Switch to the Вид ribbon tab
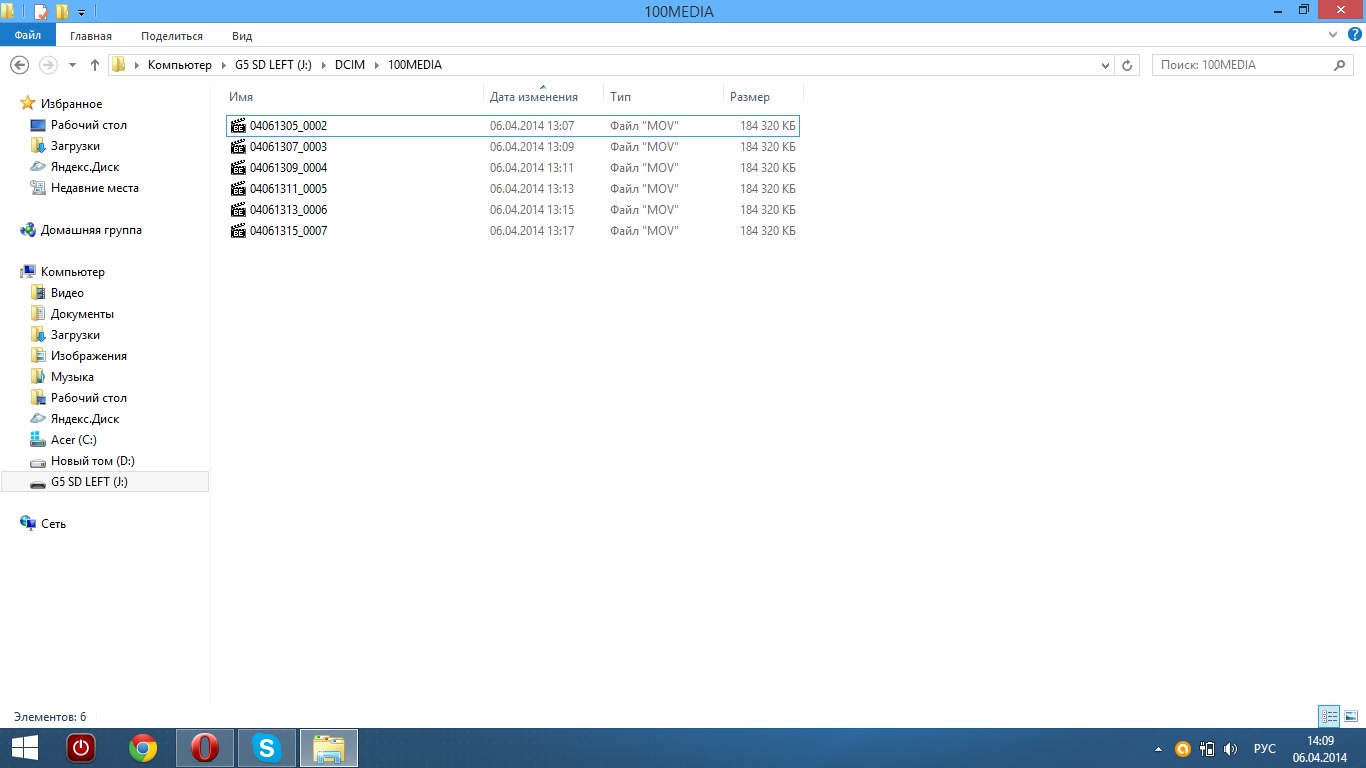This screenshot has width=1366, height=768. pos(242,35)
